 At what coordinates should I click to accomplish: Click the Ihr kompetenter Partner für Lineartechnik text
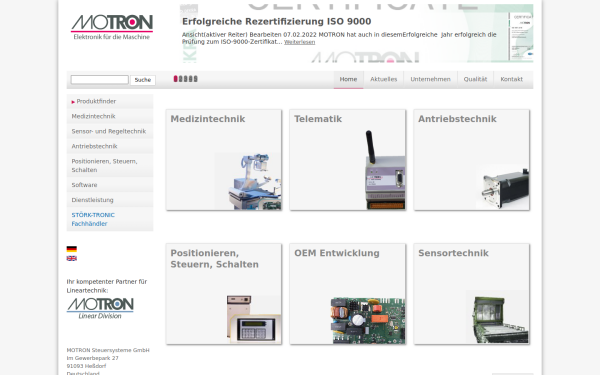pyautogui.click(x=107, y=286)
